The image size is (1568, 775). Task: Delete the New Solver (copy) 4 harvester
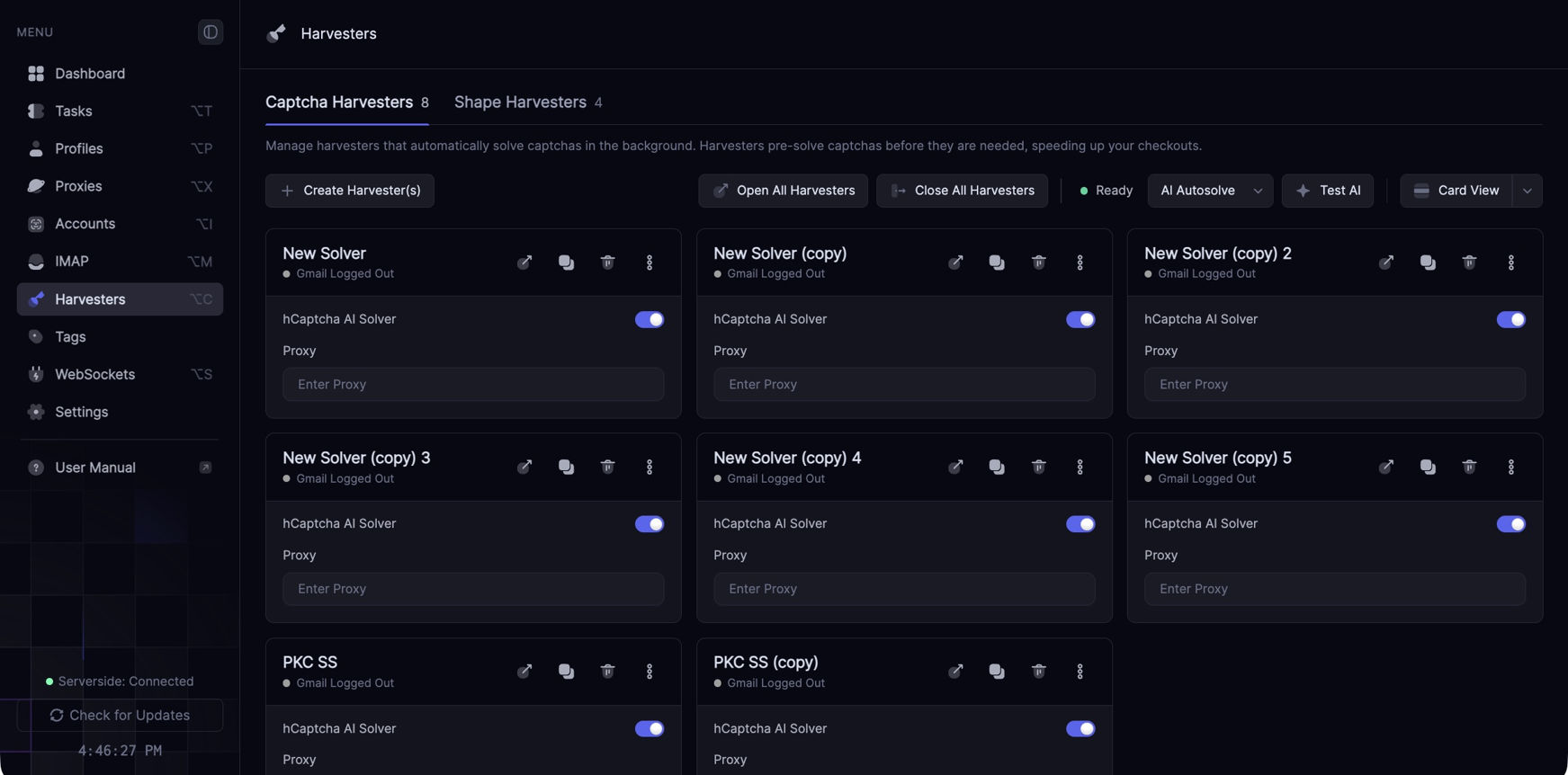pyautogui.click(x=1039, y=468)
